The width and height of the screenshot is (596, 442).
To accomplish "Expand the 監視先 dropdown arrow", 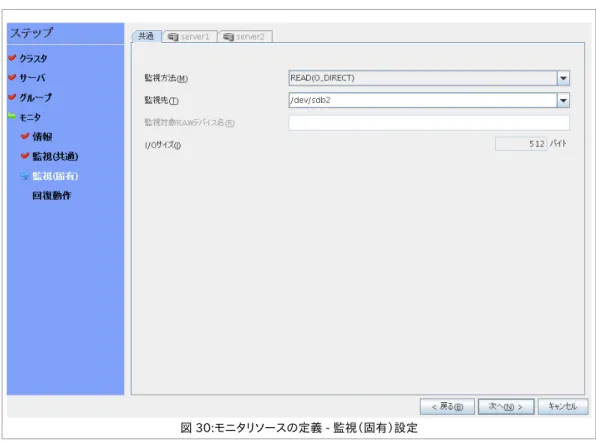I will click(563, 100).
